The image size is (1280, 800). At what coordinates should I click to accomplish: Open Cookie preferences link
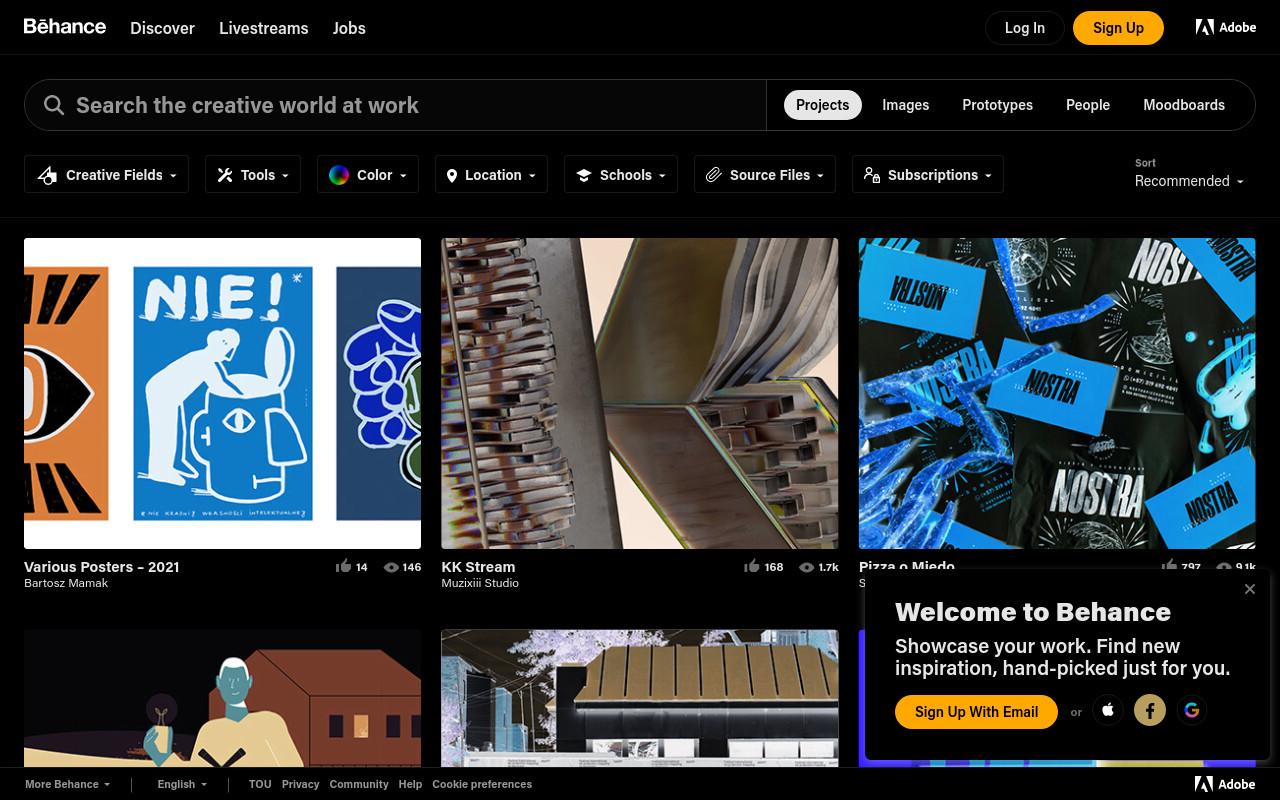[x=482, y=784]
